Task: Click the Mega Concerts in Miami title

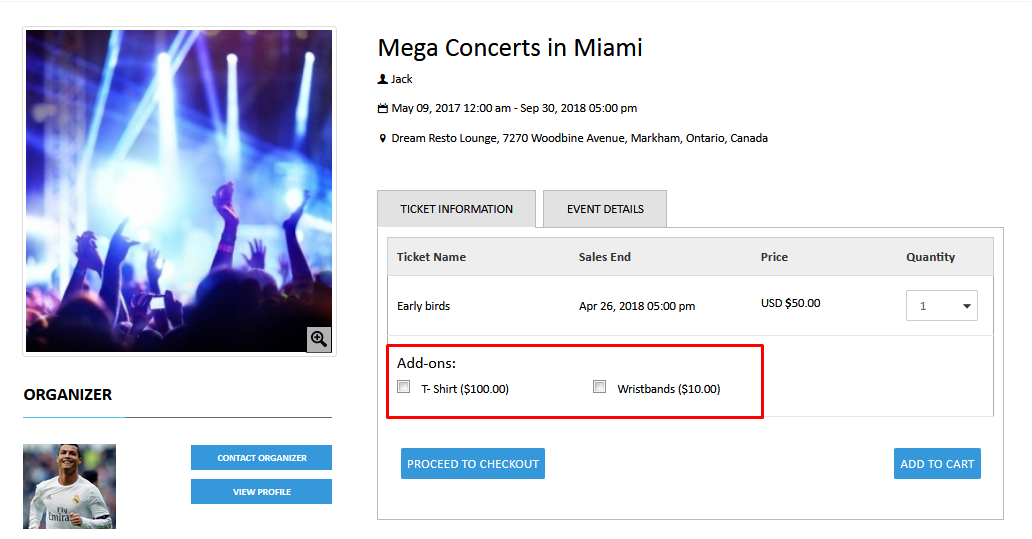Action: [x=510, y=47]
